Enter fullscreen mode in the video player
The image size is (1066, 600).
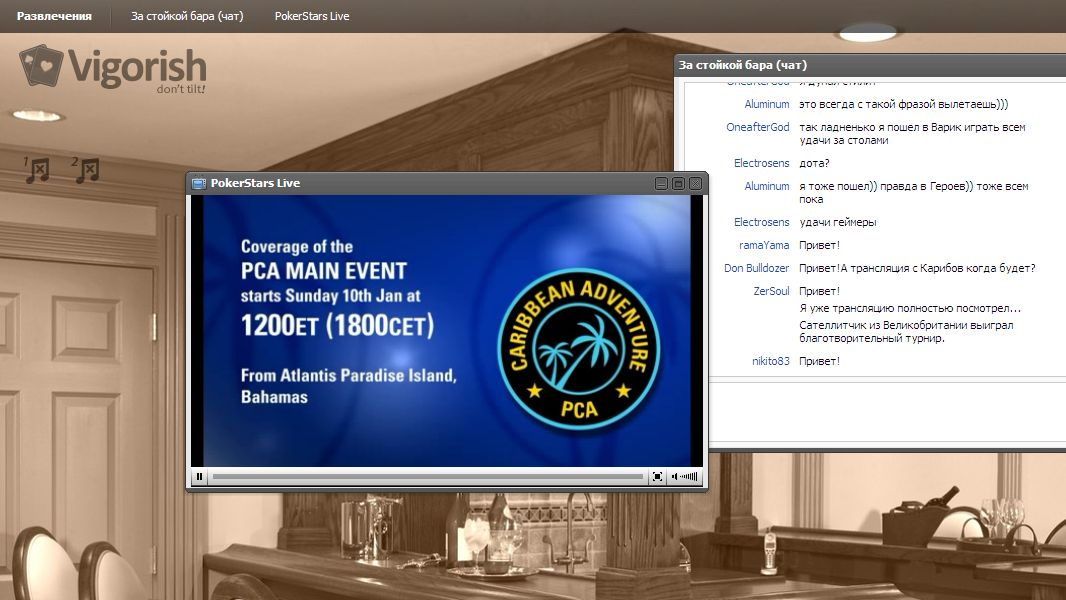[x=657, y=477]
